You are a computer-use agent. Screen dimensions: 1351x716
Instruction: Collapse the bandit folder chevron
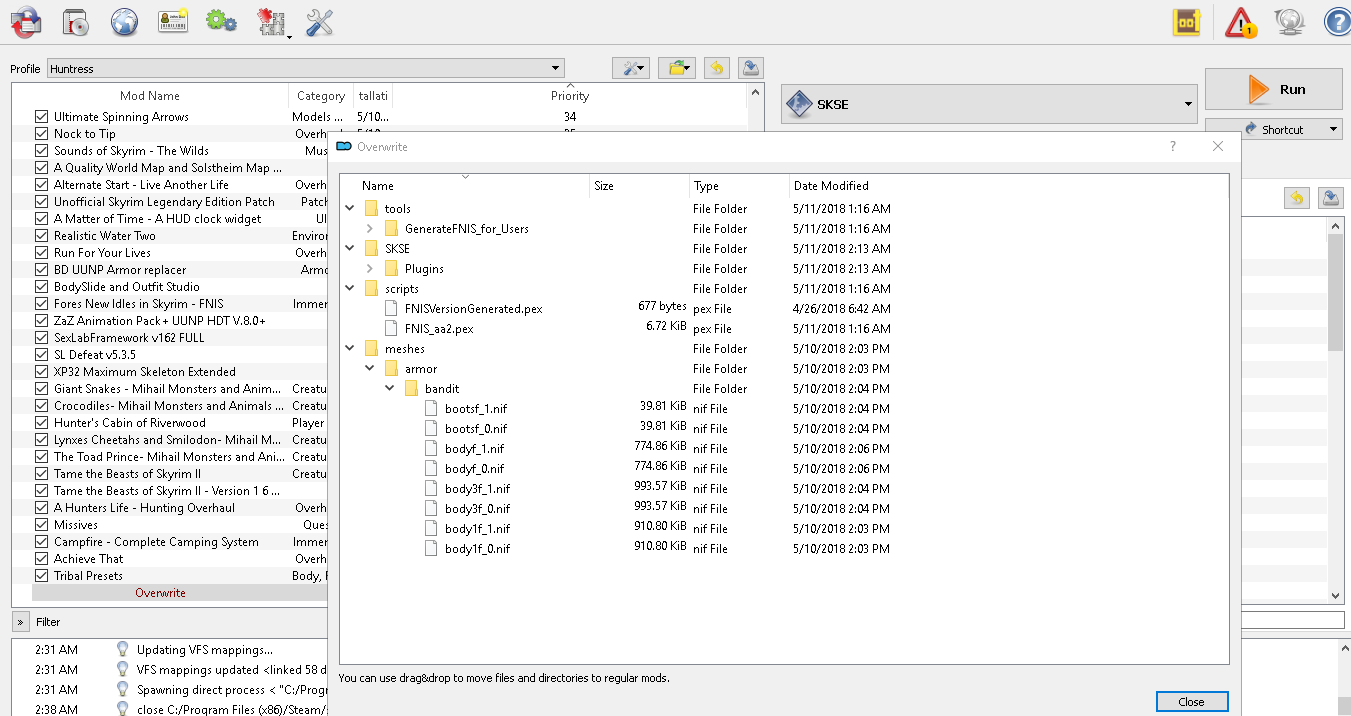pyautogui.click(x=389, y=389)
